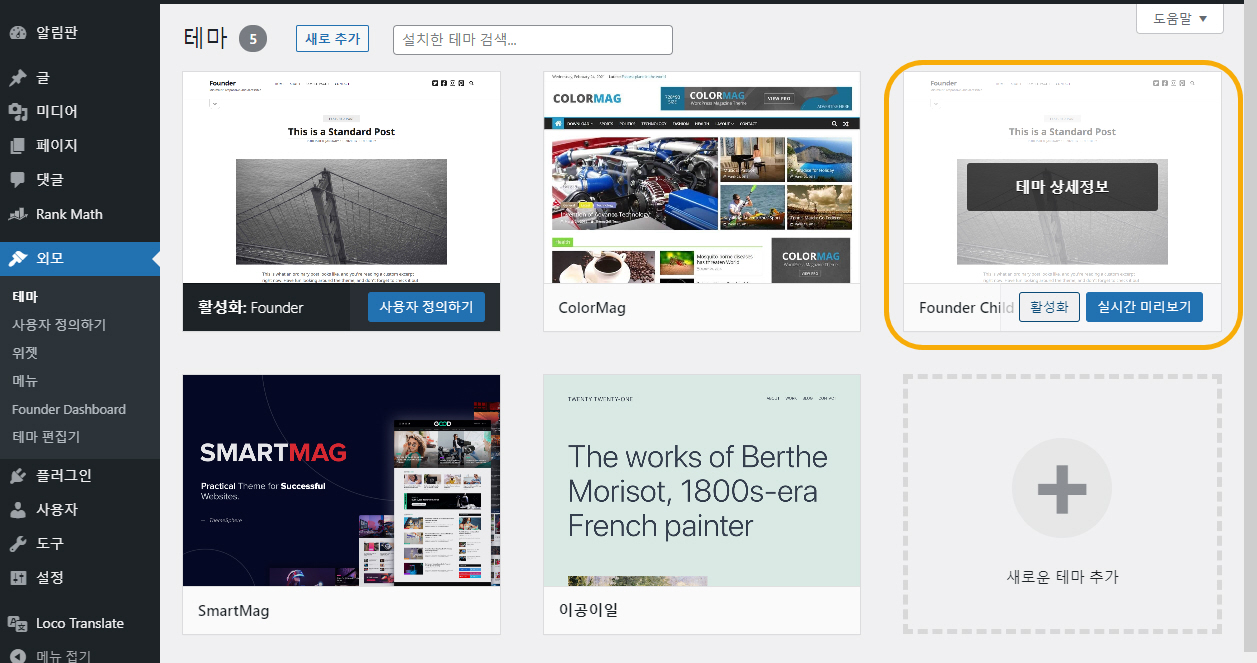The width and height of the screenshot is (1257, 663).
Task: Open the SmartMag theme screenshot
Action: click(341, 480)
